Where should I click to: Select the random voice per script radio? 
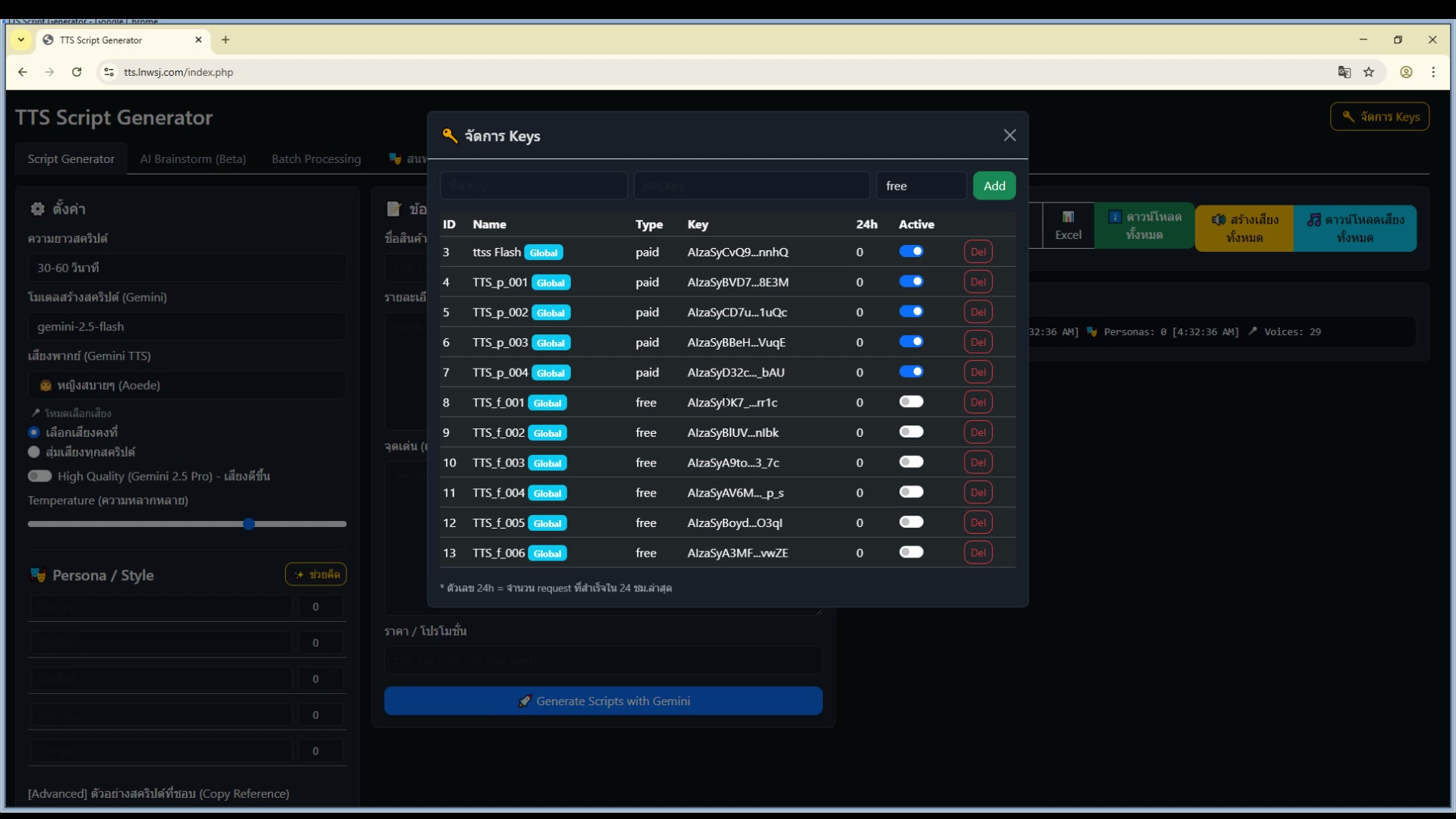coord(34,452)
